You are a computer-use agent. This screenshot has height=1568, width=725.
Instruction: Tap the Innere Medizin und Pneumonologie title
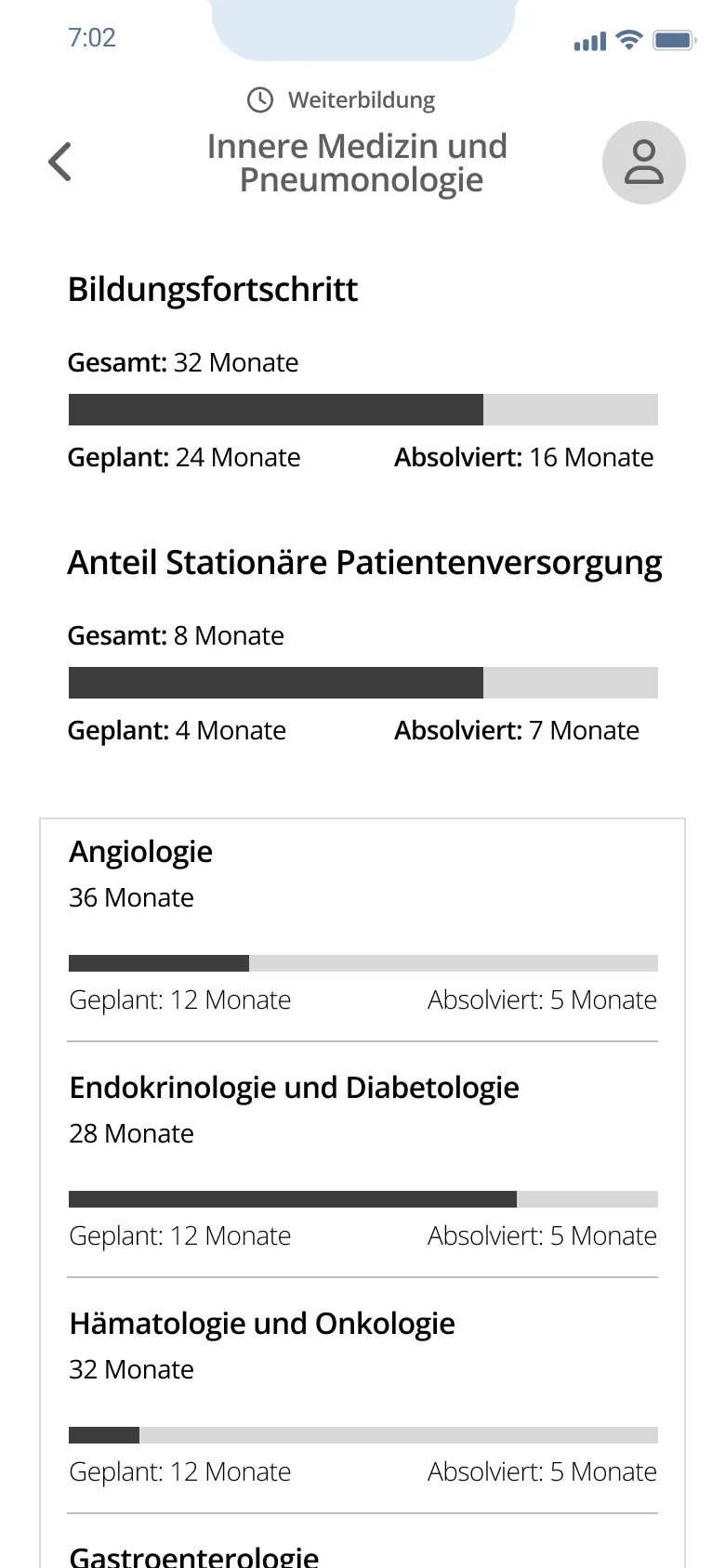(x=358, y=163)
